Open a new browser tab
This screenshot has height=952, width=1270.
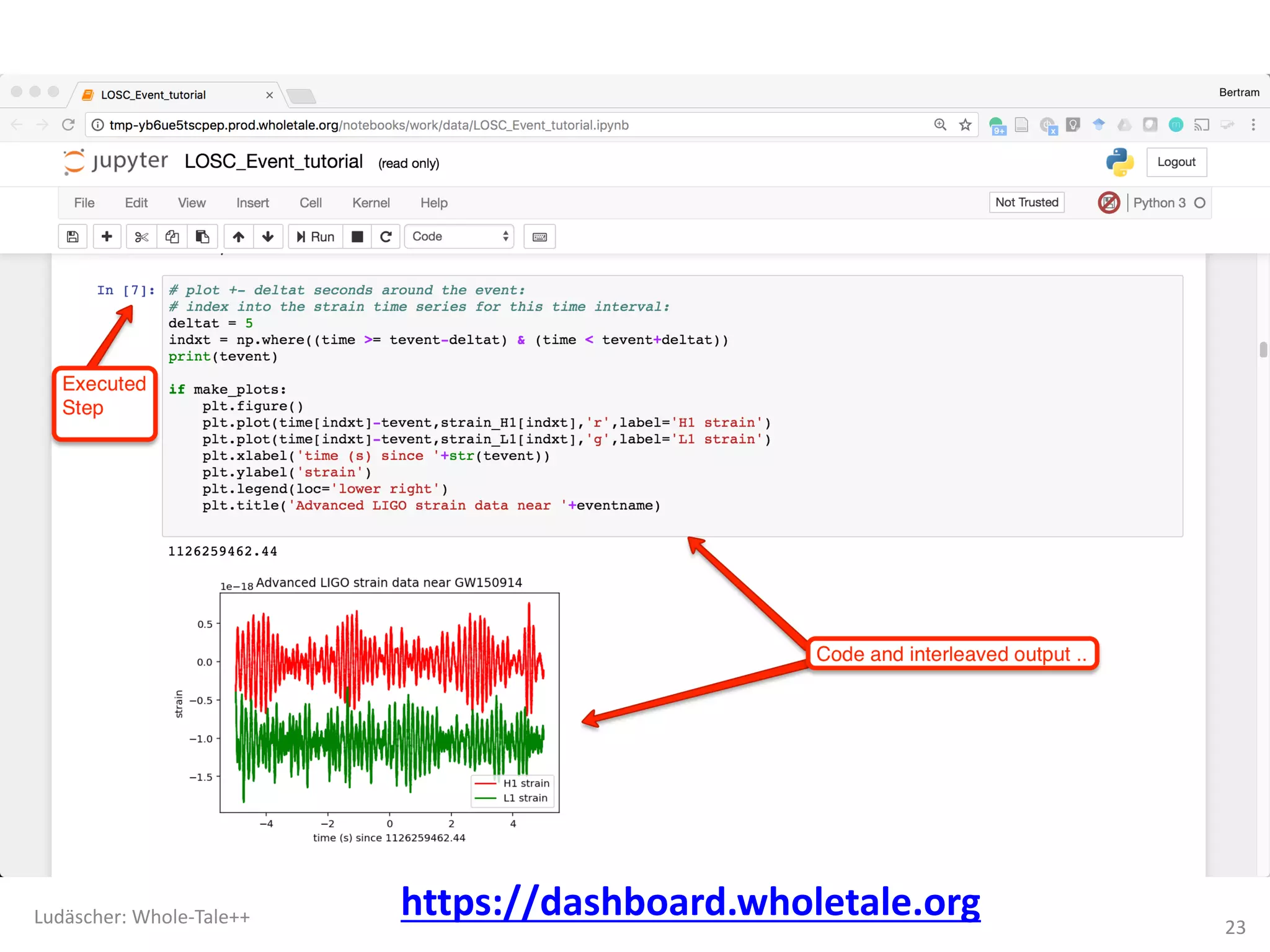[x=301, y=96]
